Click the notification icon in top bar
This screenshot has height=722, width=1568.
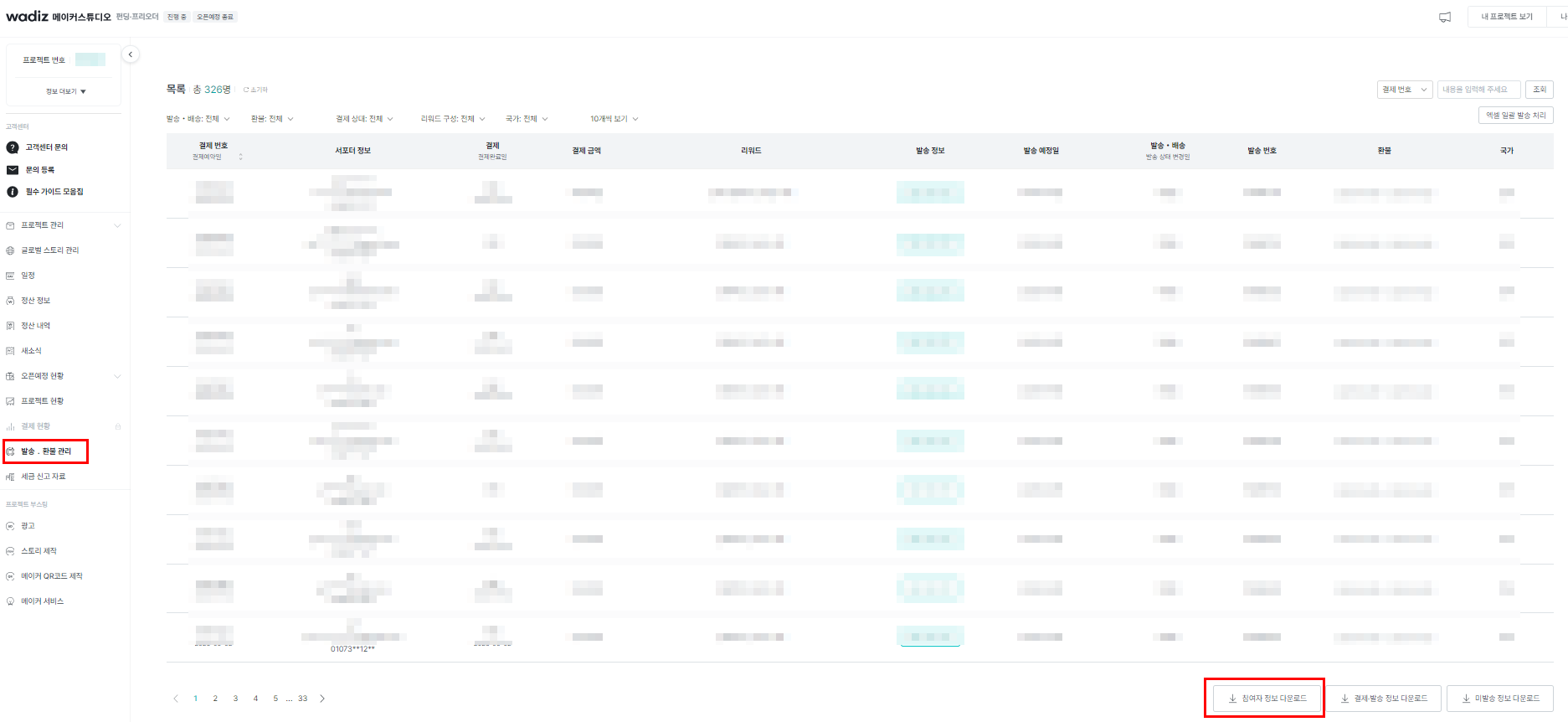(x=1445, y=17)
